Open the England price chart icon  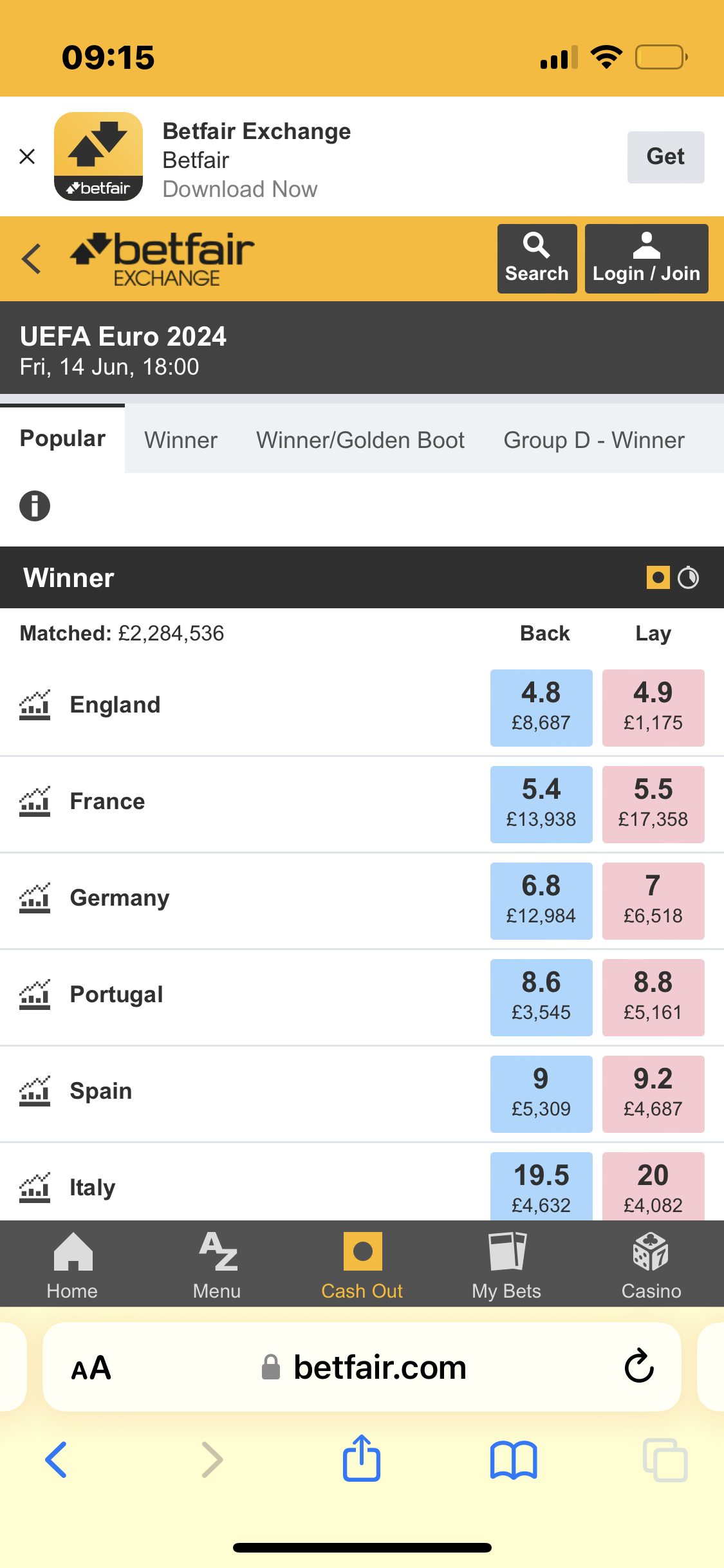point(35,705)
